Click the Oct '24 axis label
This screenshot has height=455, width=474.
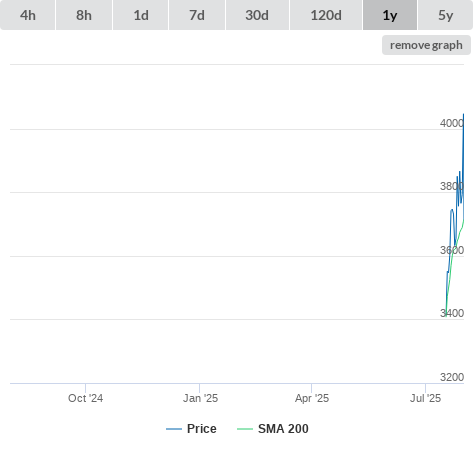(x=86, y=398)
